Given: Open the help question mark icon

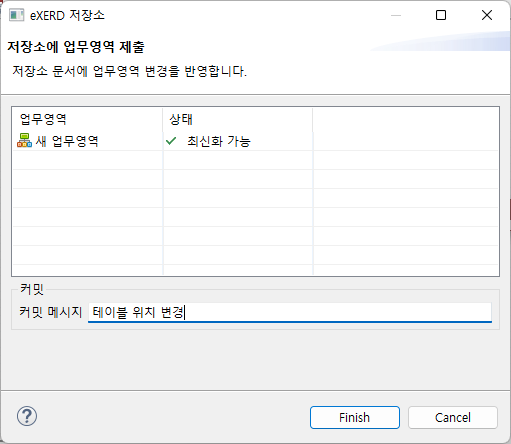Looking at the screenshot, I should [x=27, y=416].
